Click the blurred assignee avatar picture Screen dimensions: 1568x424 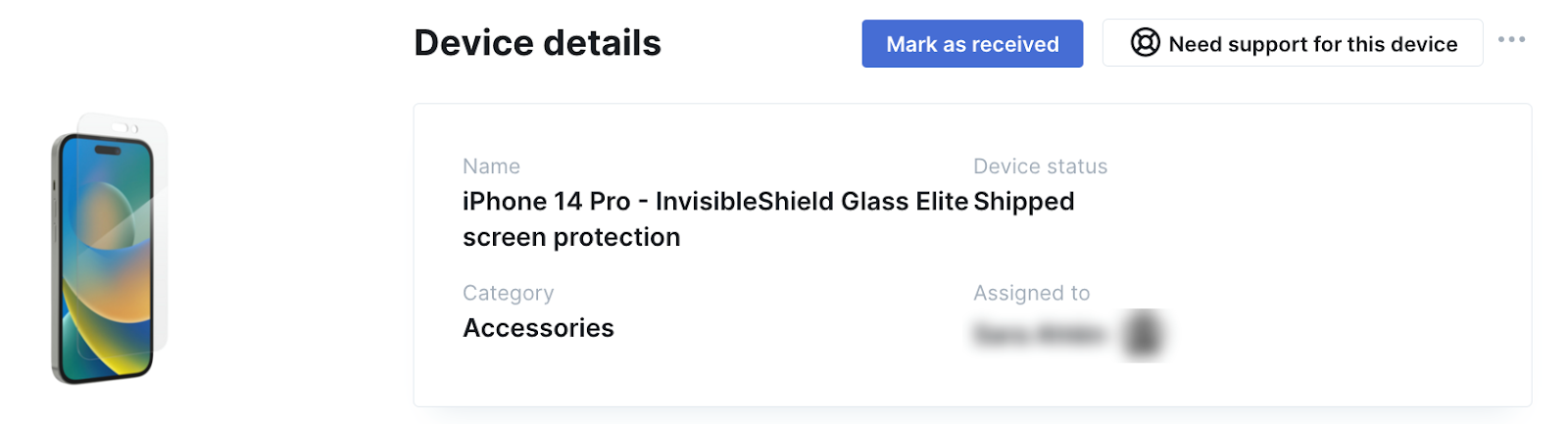[1143, 335]
